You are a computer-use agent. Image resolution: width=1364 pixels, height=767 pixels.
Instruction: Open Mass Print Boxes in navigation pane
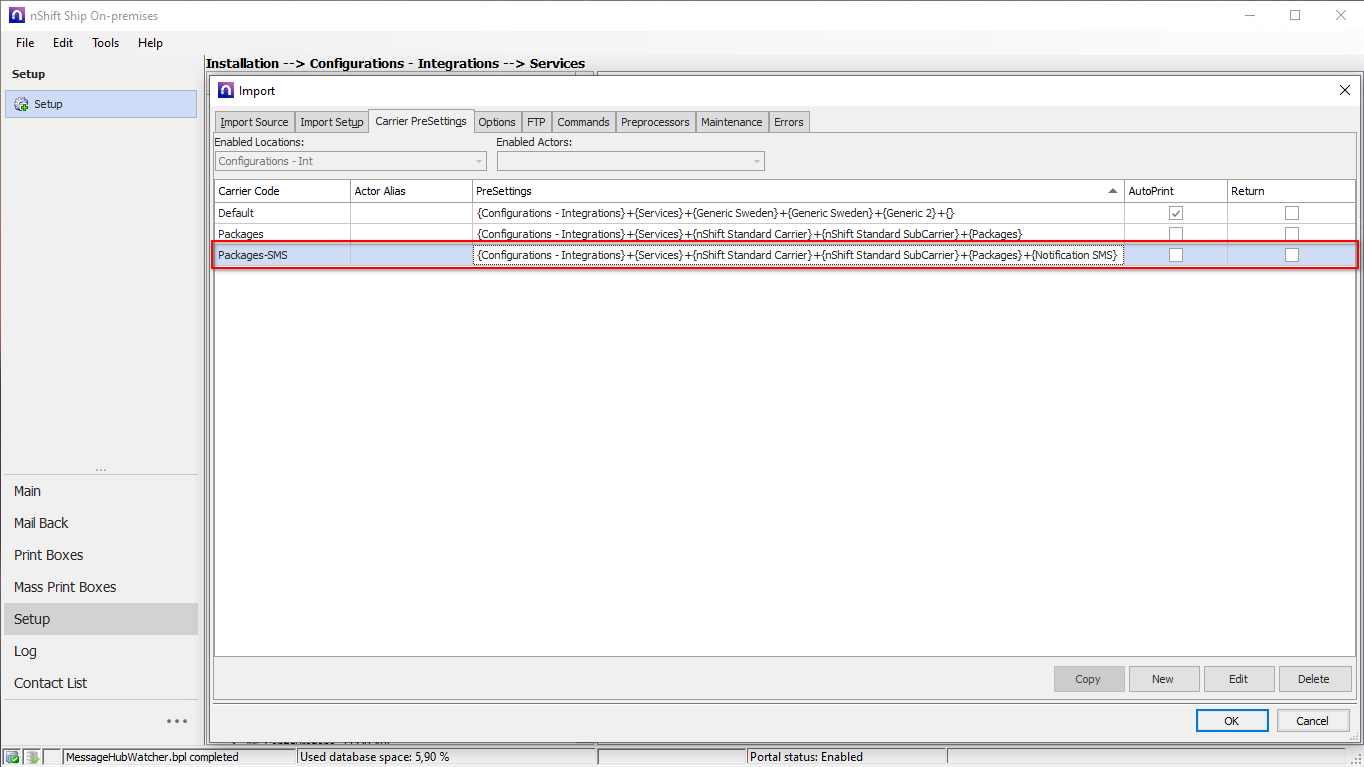tap(65, 587)
